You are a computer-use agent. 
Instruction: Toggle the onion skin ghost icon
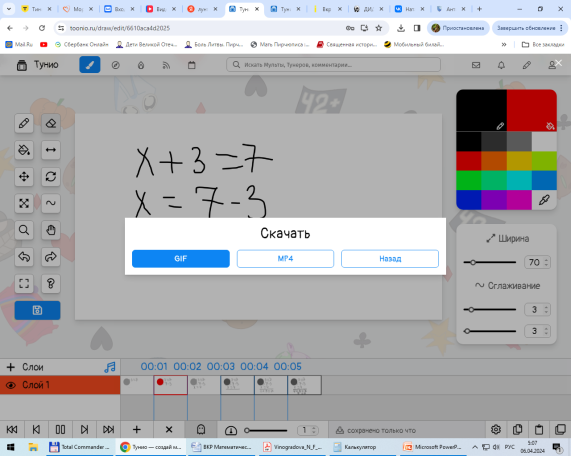coord(201,430)
